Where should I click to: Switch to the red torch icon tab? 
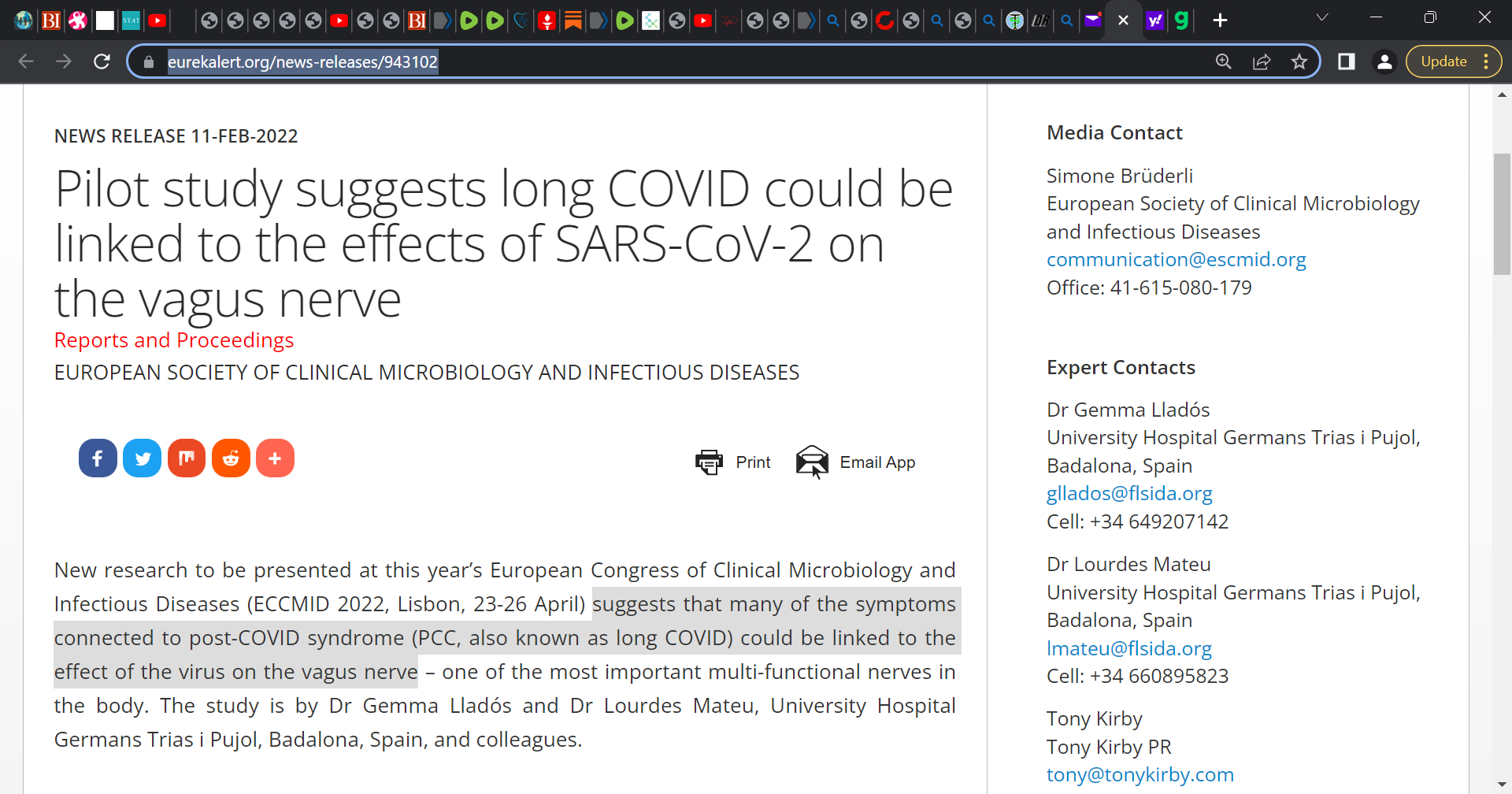[547, 20]
